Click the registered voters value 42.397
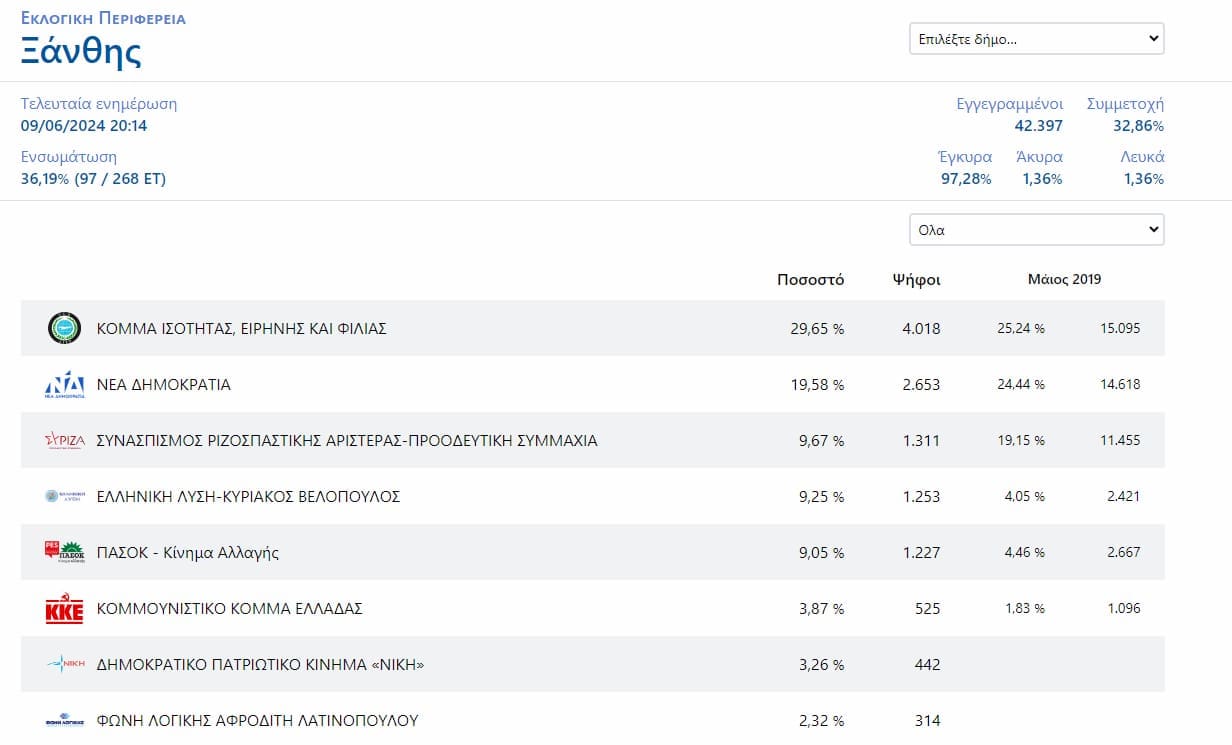 [x=1039, y=125]
